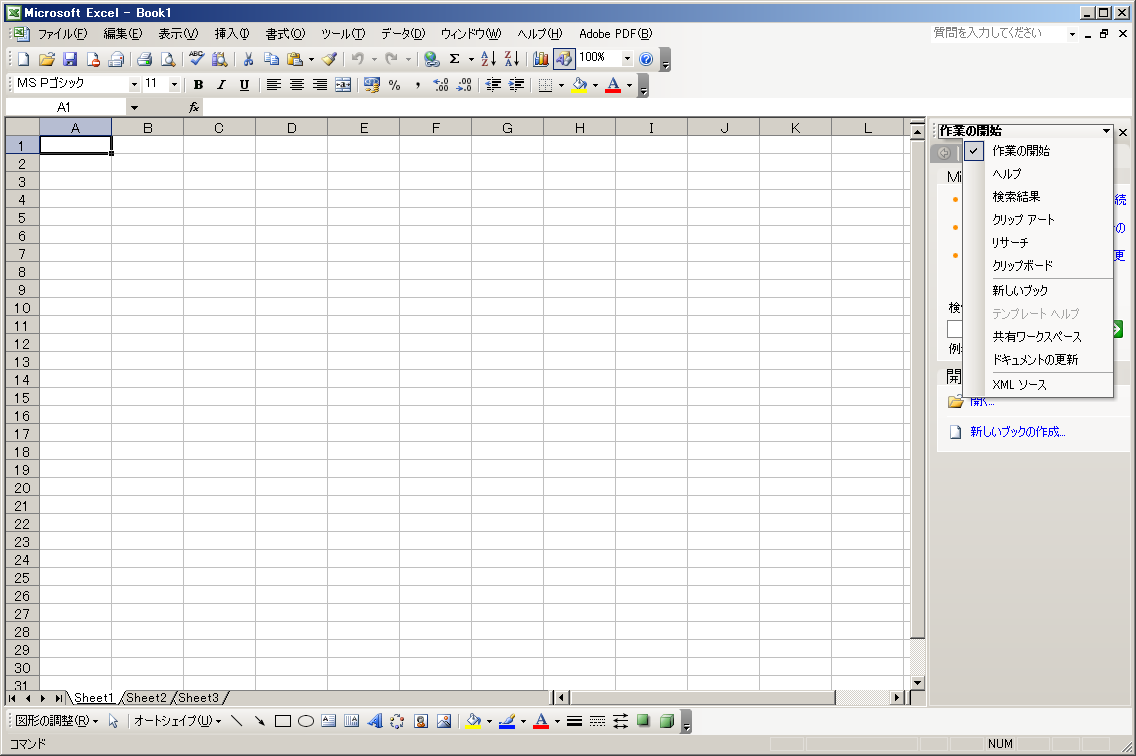Apply the yellow fill color in the formatting toolbar

pos(580,85)
